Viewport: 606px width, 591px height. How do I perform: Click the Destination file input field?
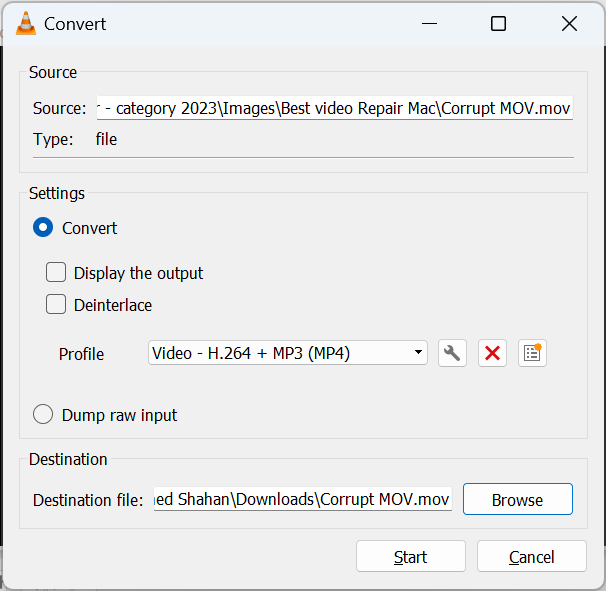pos(303,499)
